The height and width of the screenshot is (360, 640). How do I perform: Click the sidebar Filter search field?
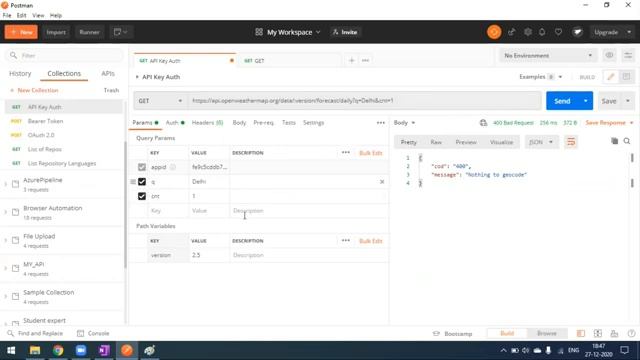(64, 55)
